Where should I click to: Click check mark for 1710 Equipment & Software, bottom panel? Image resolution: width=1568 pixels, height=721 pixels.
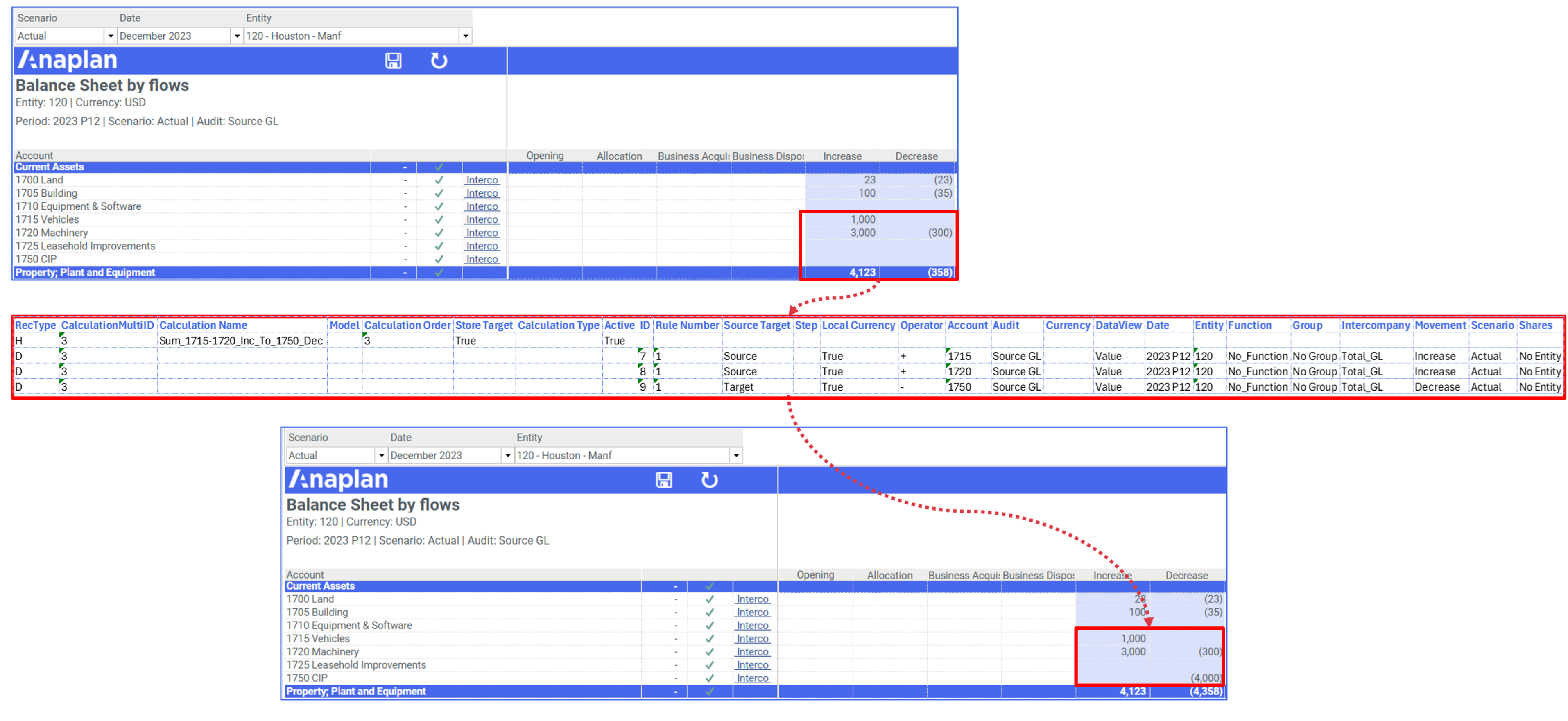pos(710,626)
